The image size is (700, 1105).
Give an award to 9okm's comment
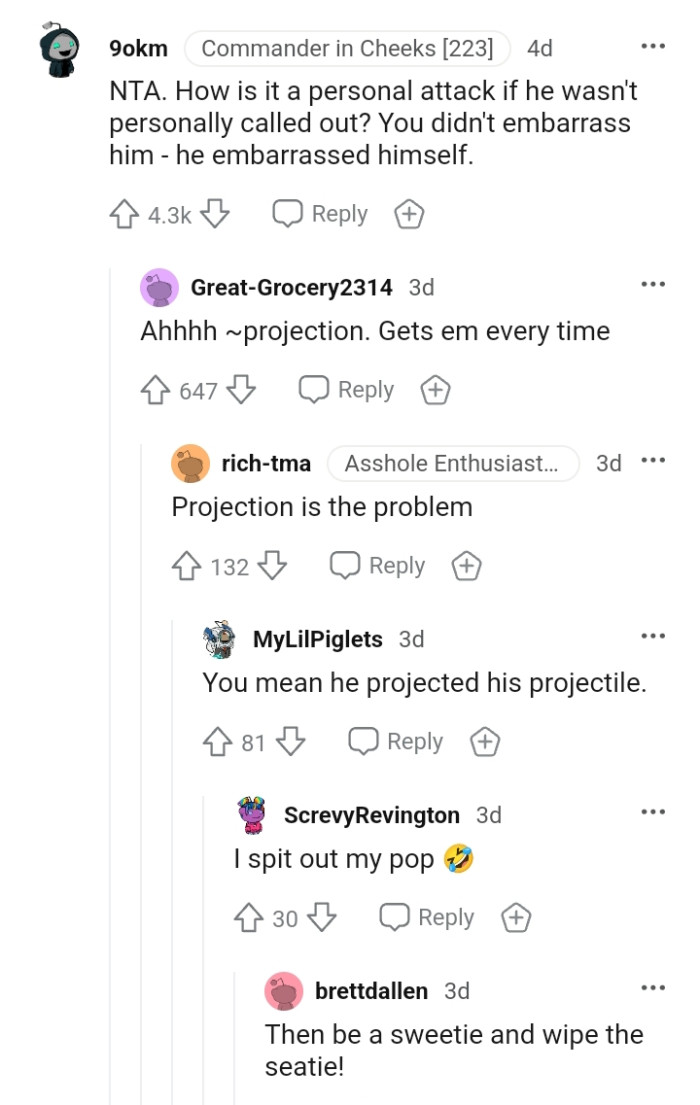pos(408,213)
